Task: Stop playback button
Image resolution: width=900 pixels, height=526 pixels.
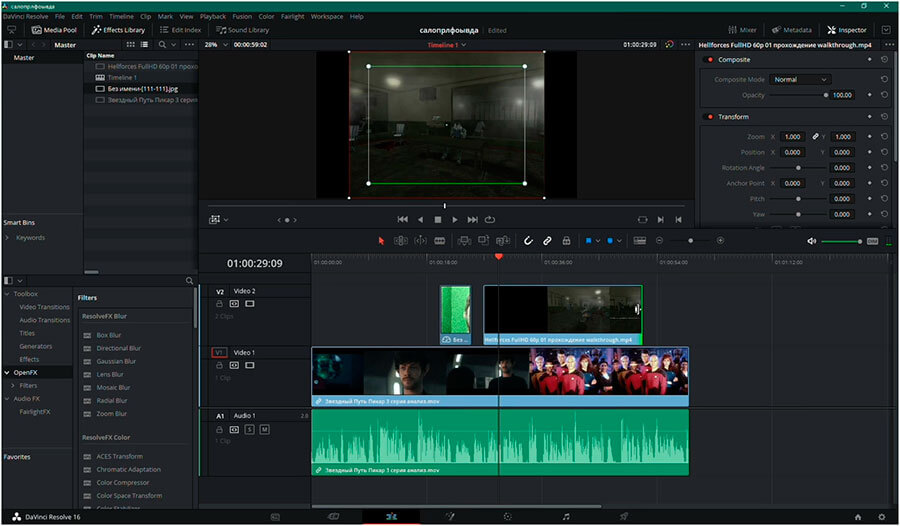Action: pos(438,219)
